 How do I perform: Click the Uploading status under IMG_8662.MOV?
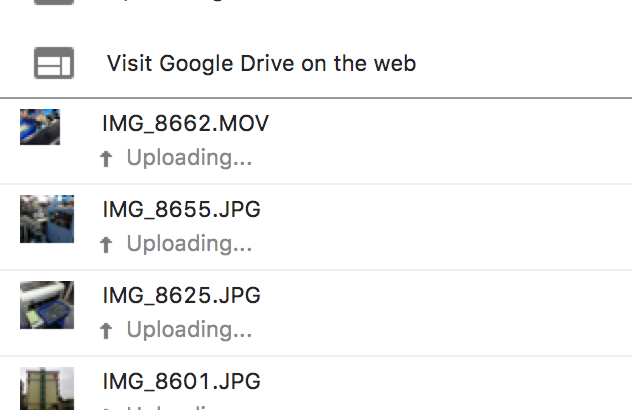click(x=189, y=158)
